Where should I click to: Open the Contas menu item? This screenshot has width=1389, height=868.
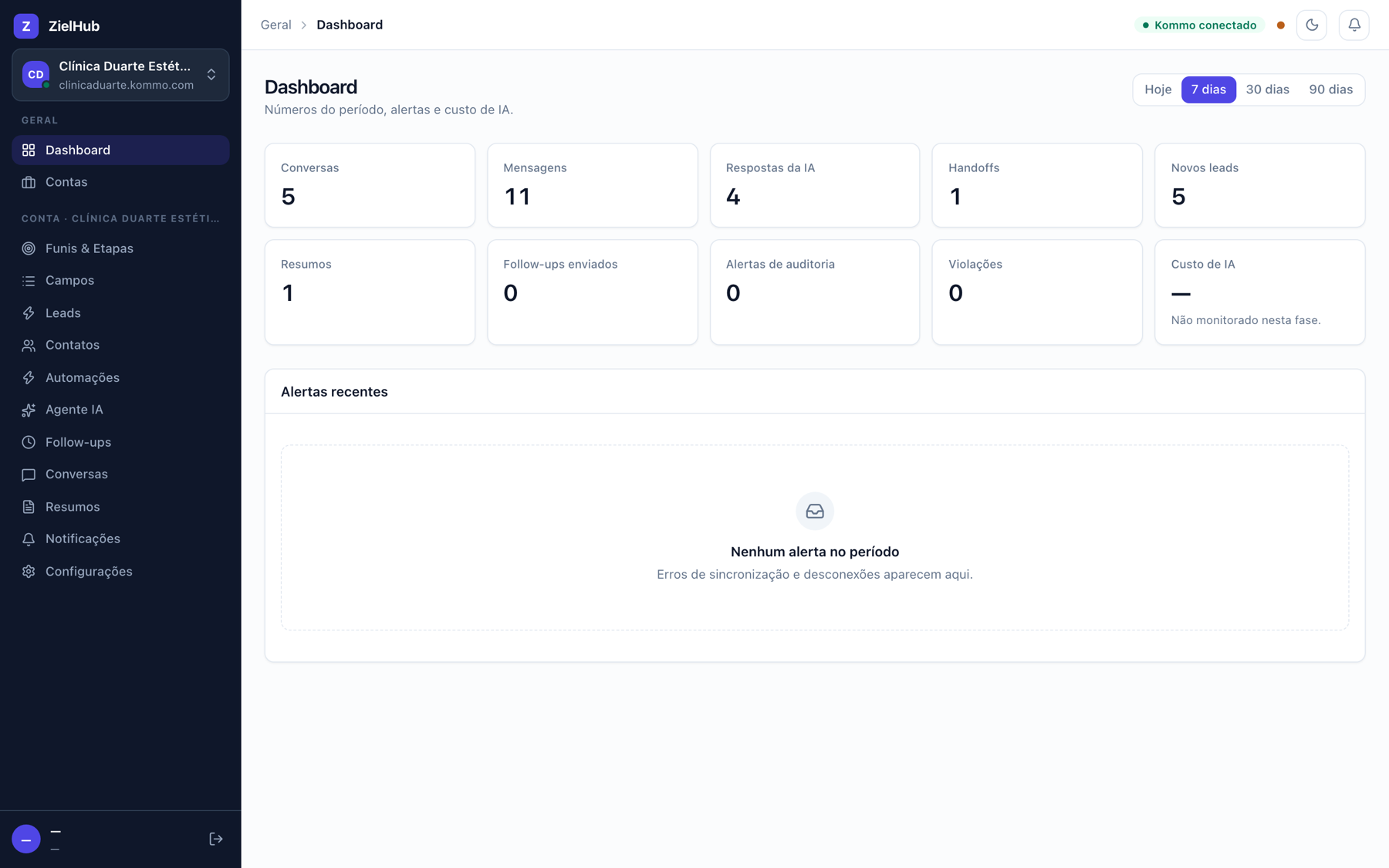pos(120,183)
